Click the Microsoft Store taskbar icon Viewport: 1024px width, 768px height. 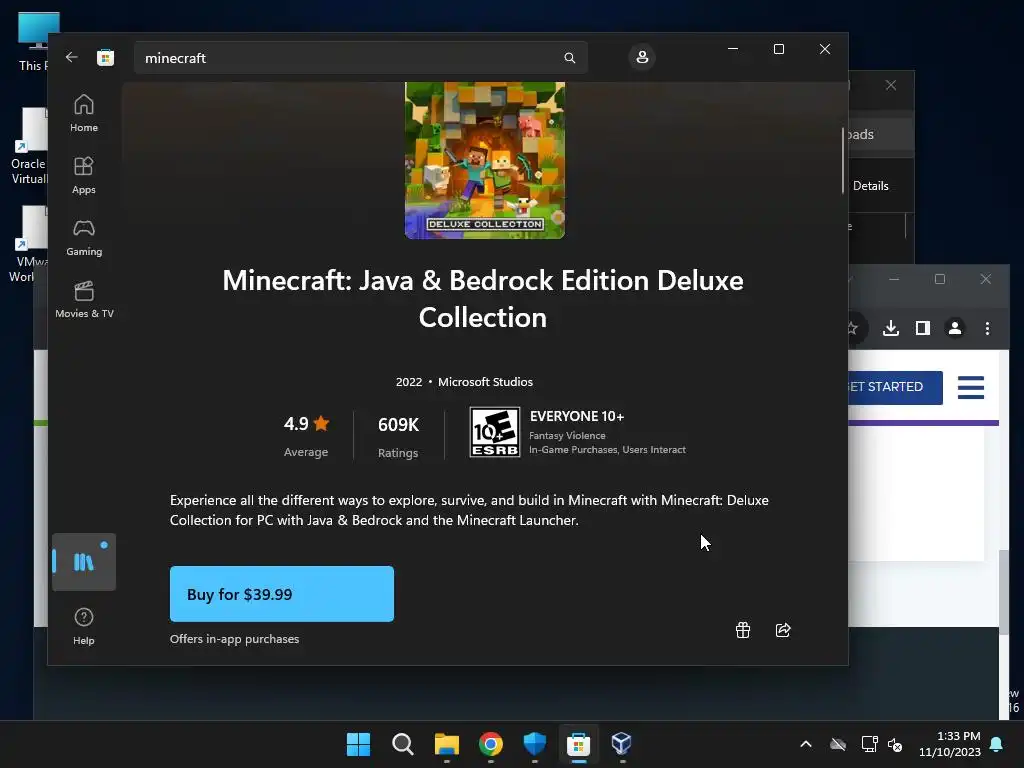coord(578,744)
